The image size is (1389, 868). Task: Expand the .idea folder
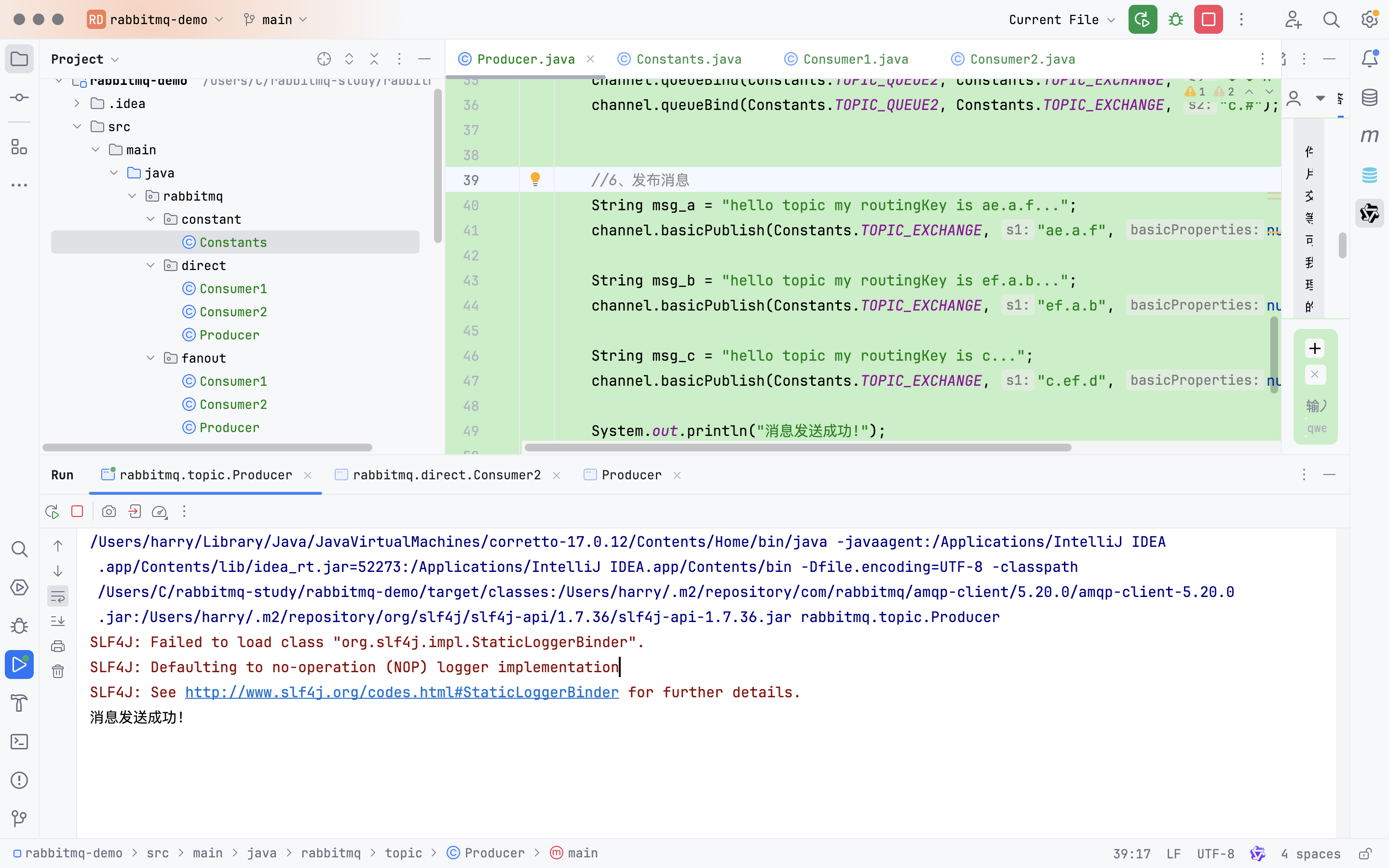tap(77, 104)
